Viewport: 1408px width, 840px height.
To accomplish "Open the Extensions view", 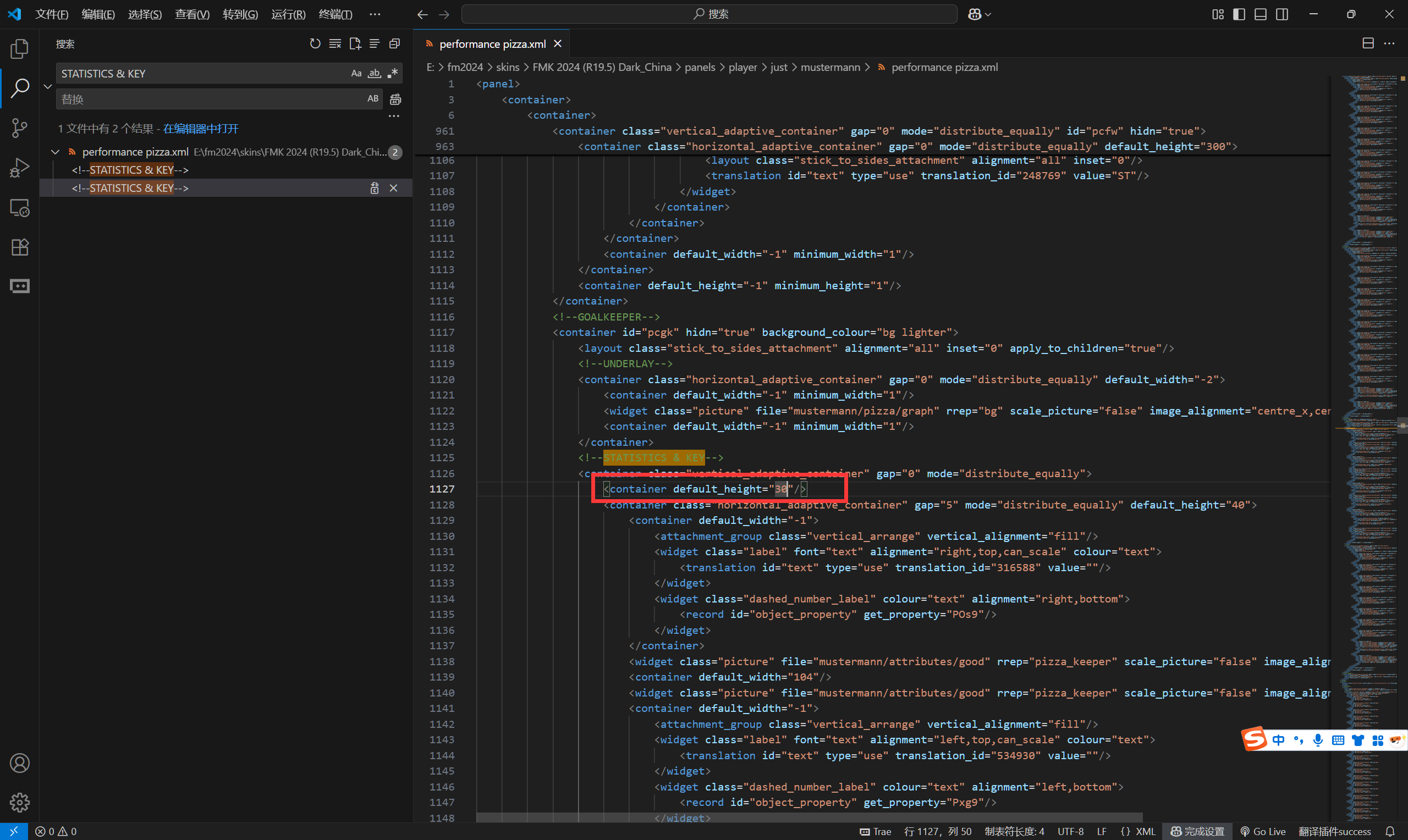I will (x=20, y=247).
